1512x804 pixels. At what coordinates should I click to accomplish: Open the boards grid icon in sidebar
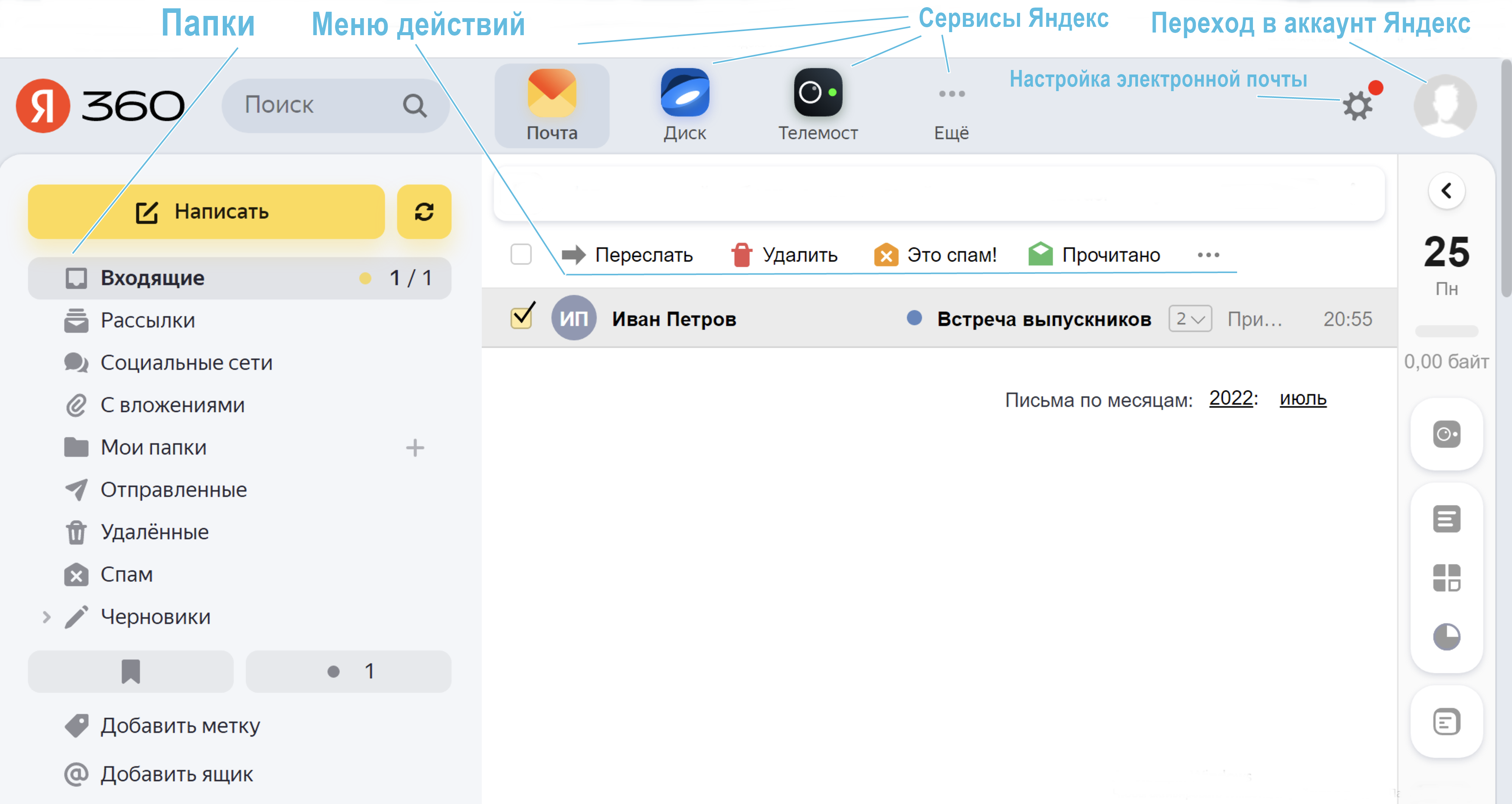1446,578
